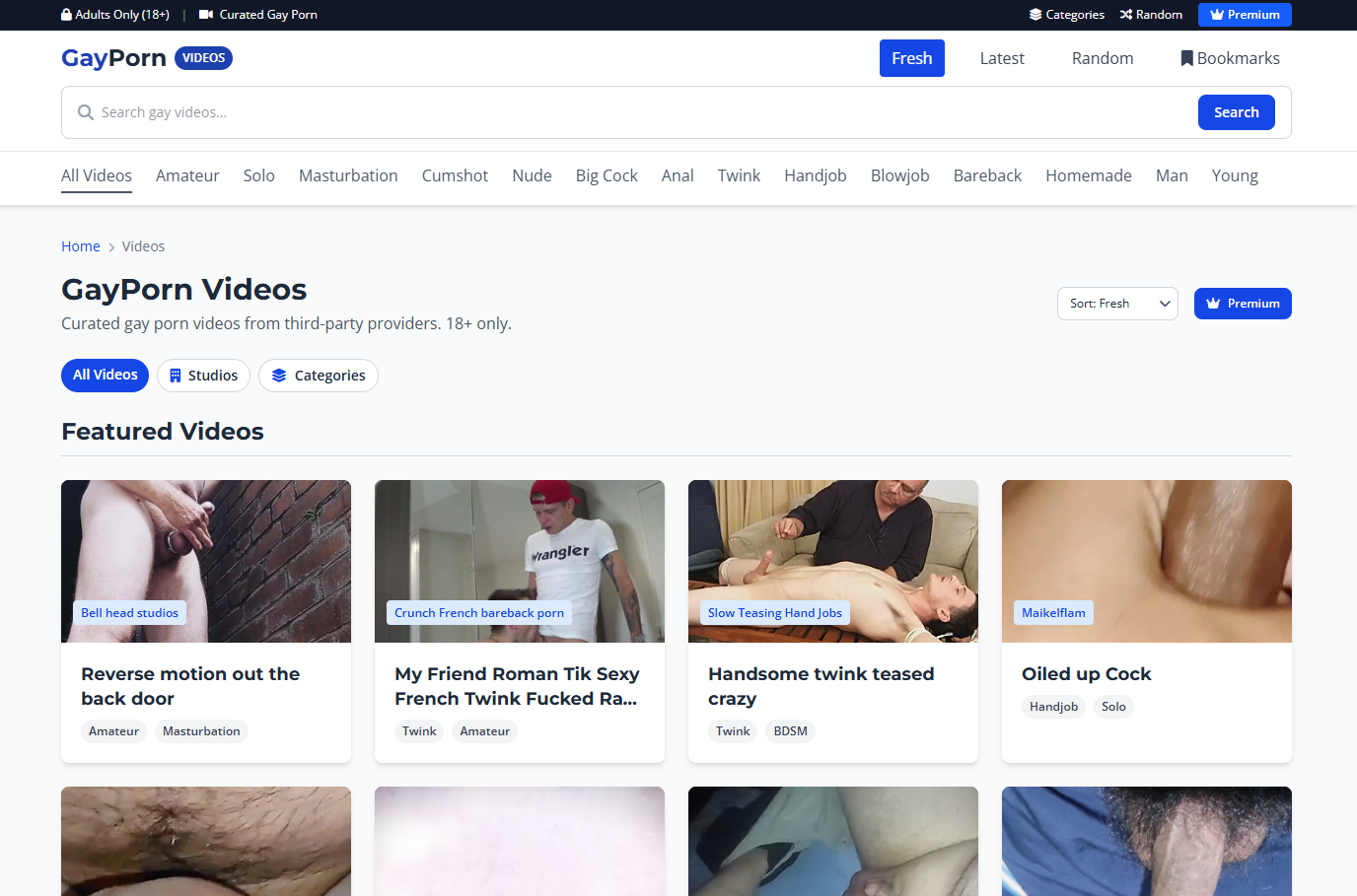
Task: Click the Studios building icon
Action: click(176, 376)
